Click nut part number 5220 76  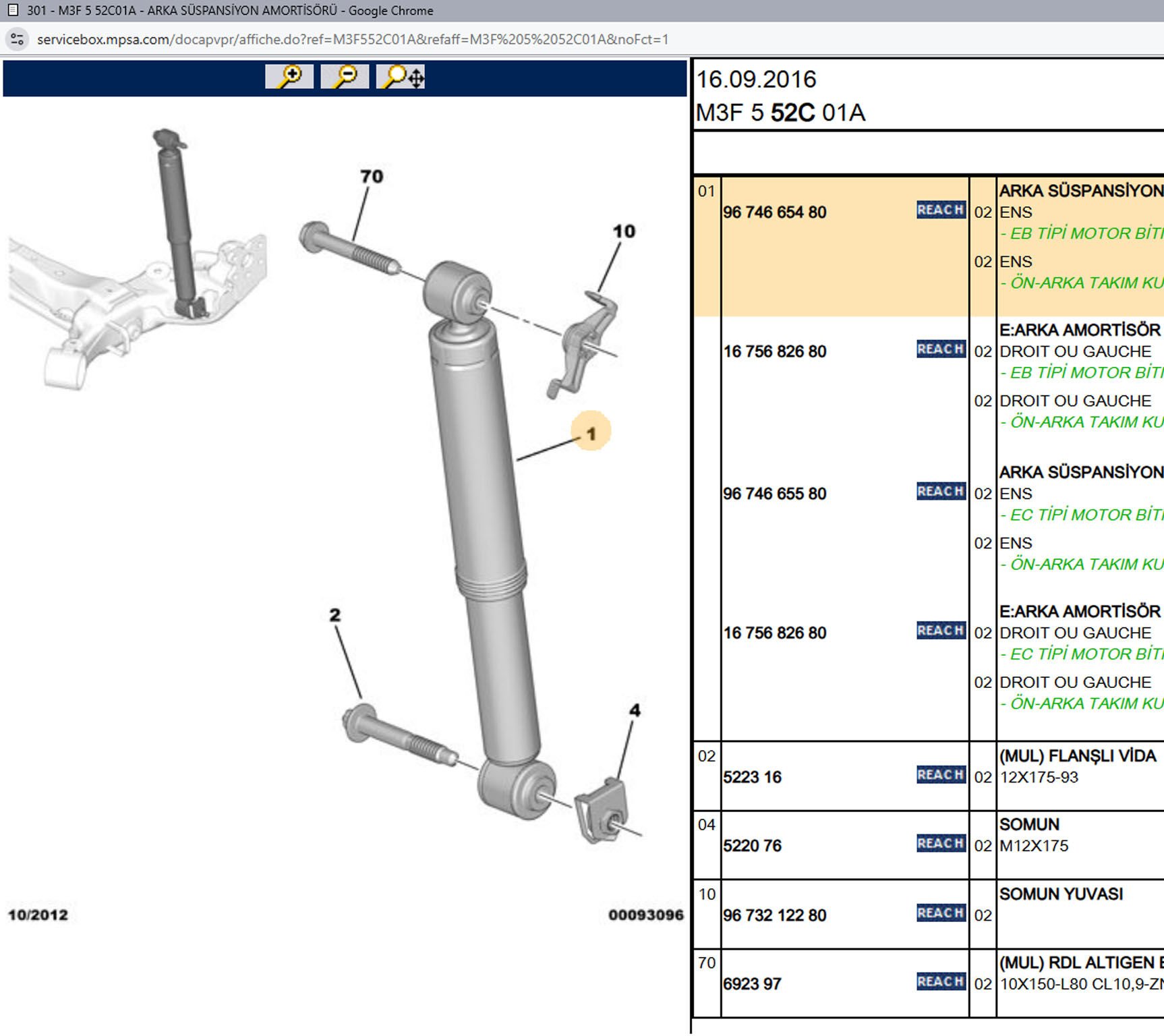point(752,846)
